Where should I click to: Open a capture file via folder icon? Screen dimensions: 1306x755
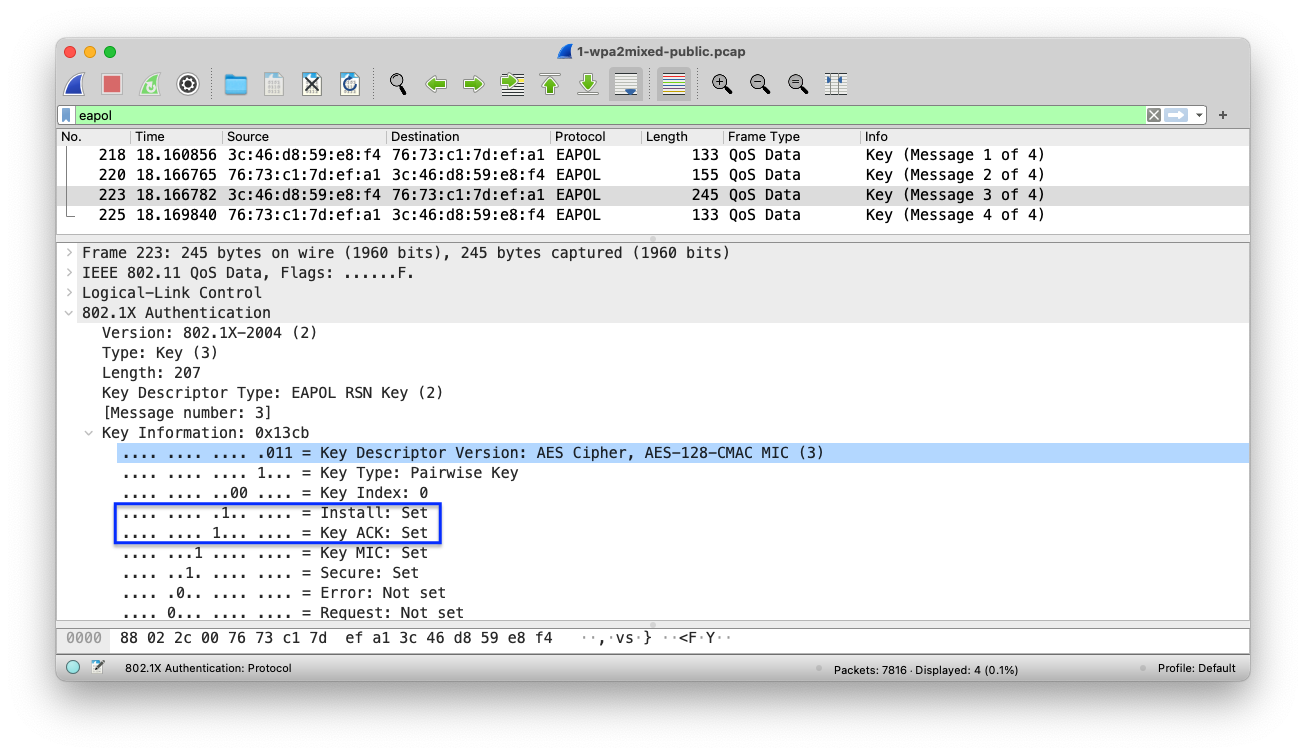tap(236, 84)
